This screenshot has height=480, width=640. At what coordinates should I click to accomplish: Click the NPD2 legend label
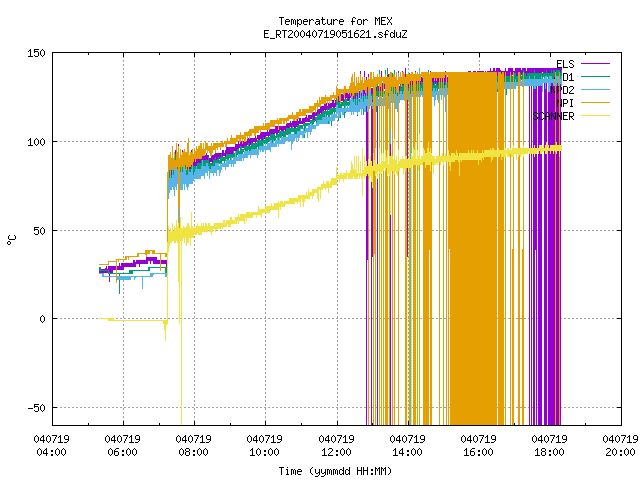[x=562, y=90]
